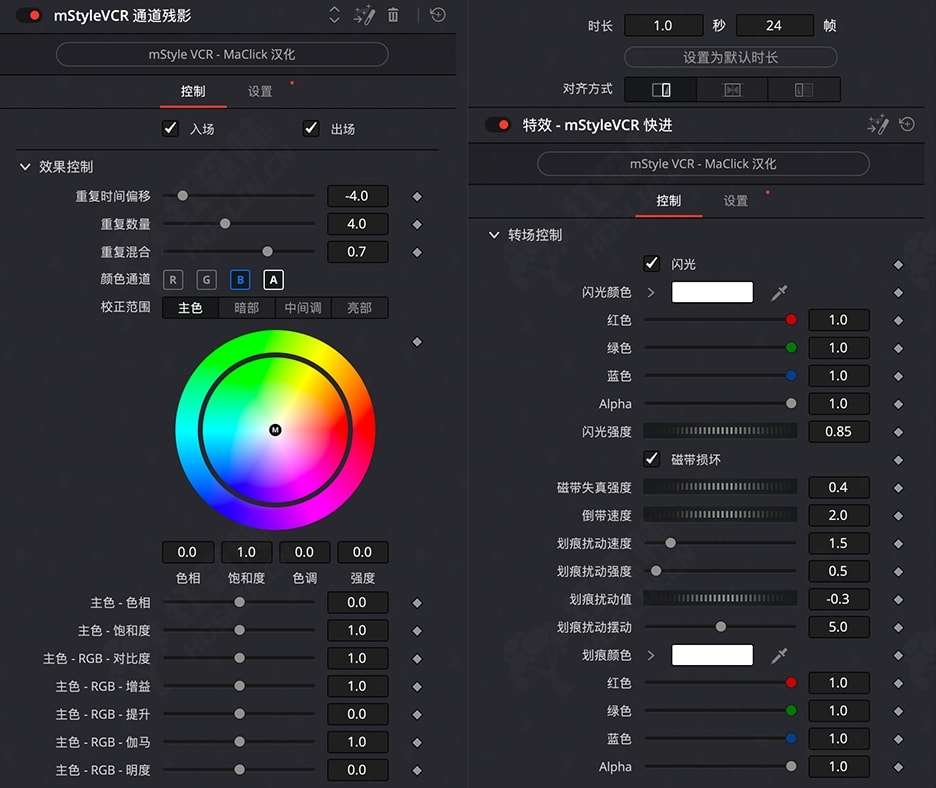This screenshot has width=936, height=788.
Task: Collapse the 效果控制 section
Action: coord(26,167)
